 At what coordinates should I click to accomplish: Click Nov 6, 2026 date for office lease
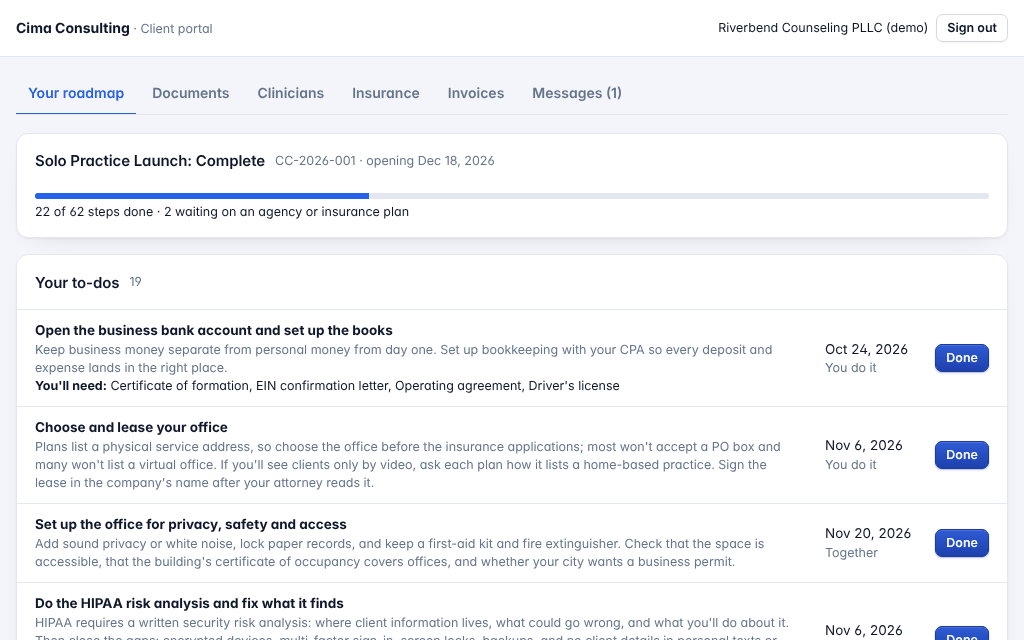click(x=863, y=445)
